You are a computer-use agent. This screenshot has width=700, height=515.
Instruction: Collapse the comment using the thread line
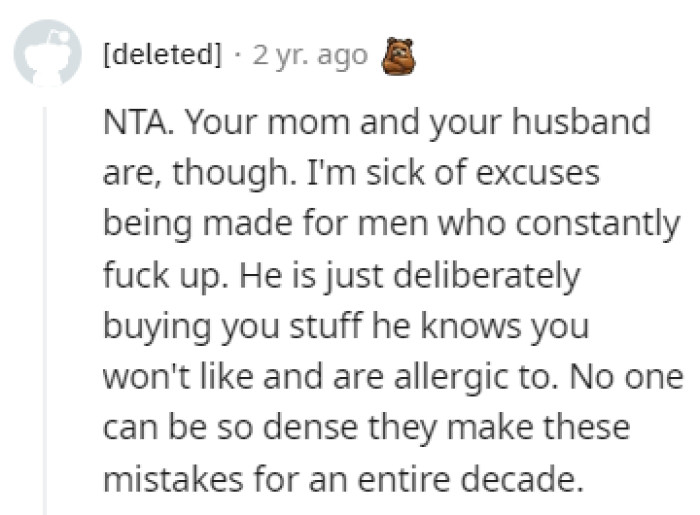point(46,300)
